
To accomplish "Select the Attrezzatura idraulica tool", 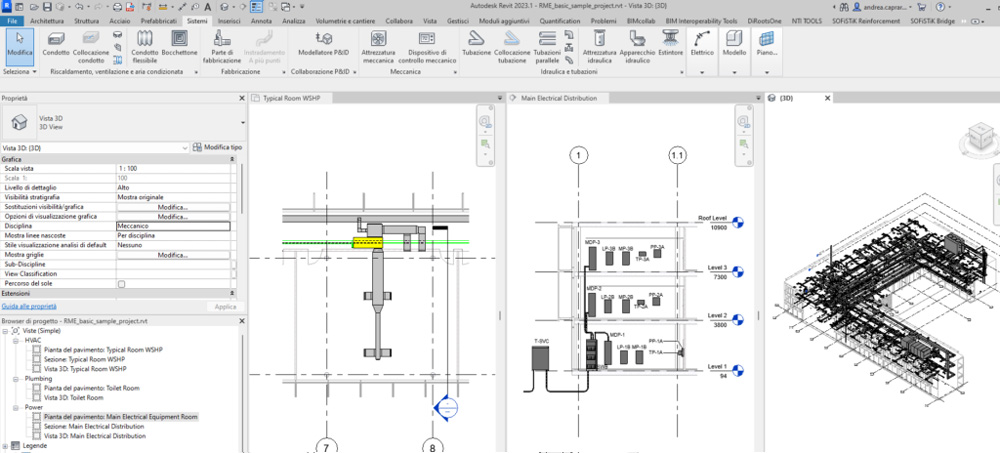I will pyautogui.click(x=599, y=47).
